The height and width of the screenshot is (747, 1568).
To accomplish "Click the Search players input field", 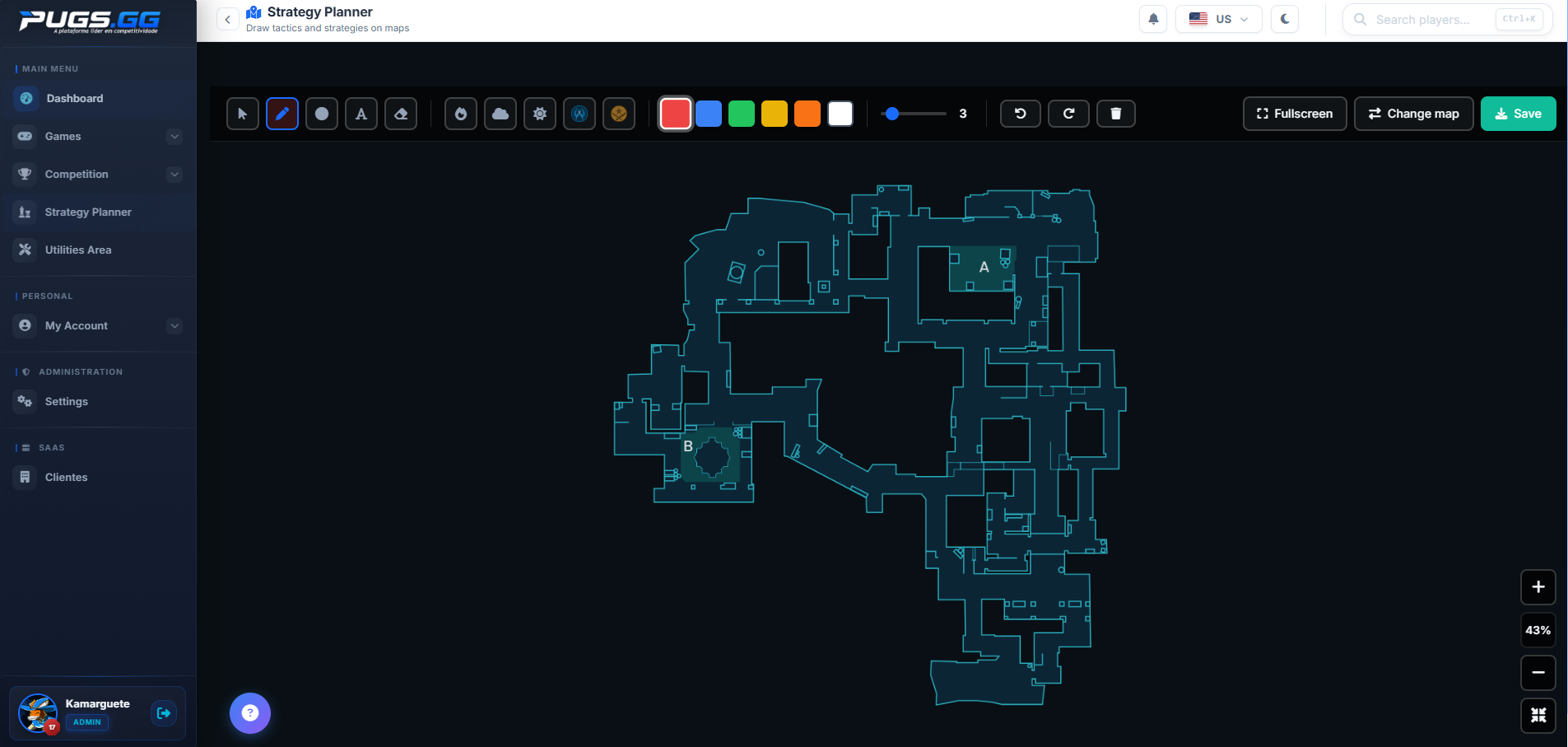I will click(x=1422, y=19).
